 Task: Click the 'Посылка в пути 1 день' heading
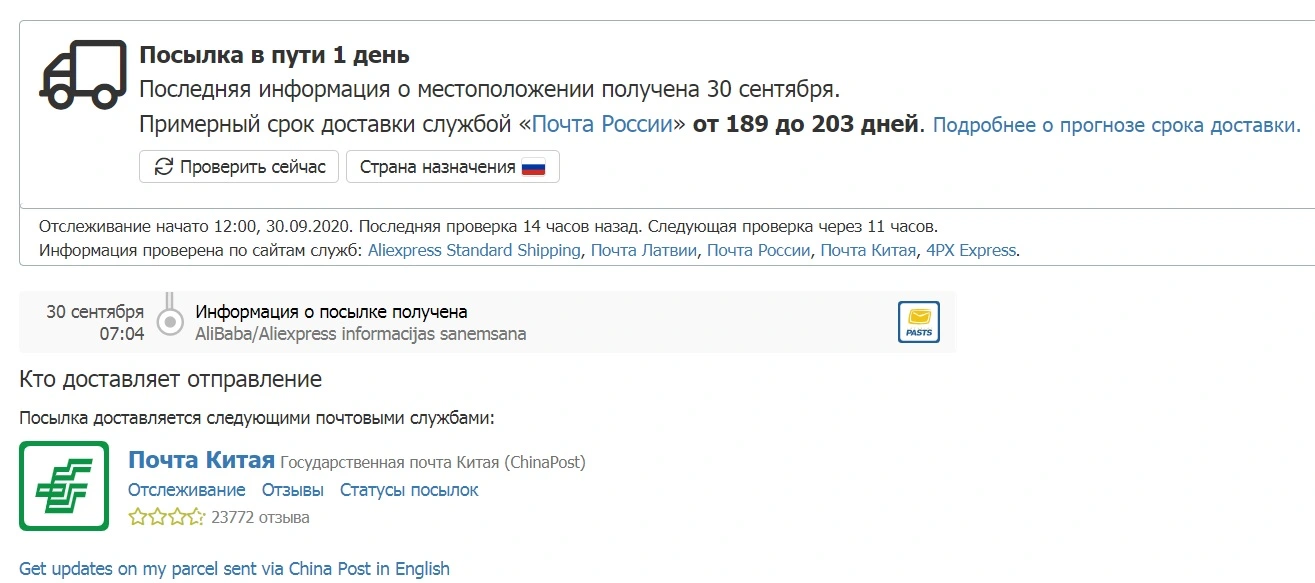pos(275,55)
